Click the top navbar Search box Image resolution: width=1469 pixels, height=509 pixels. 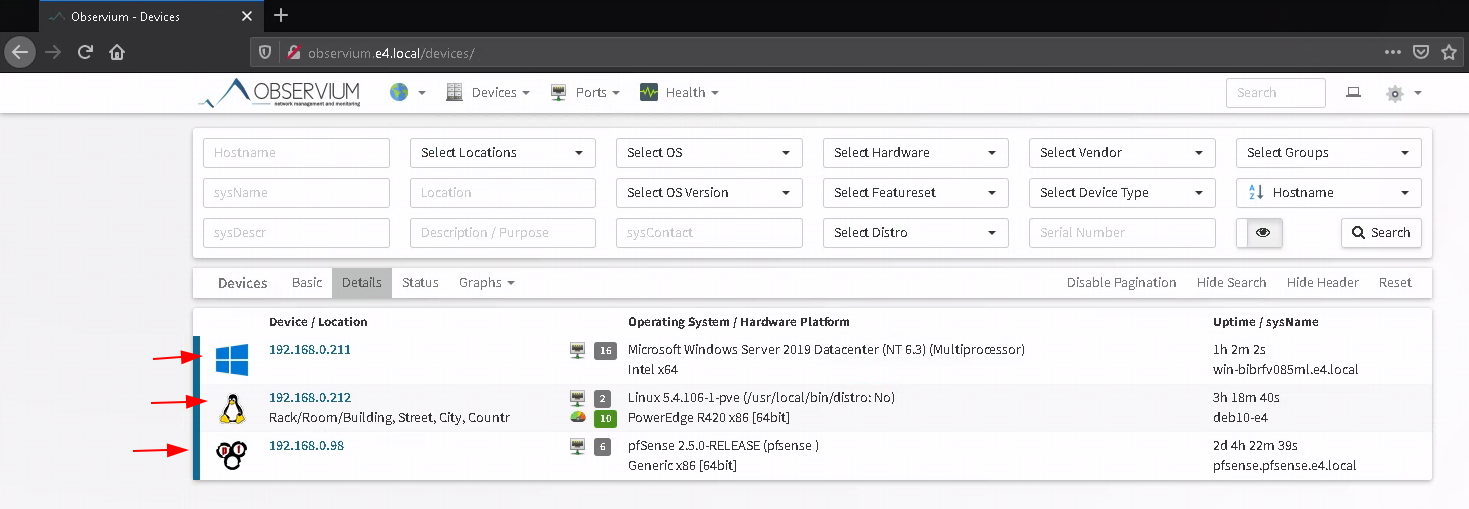point(1276,93)
